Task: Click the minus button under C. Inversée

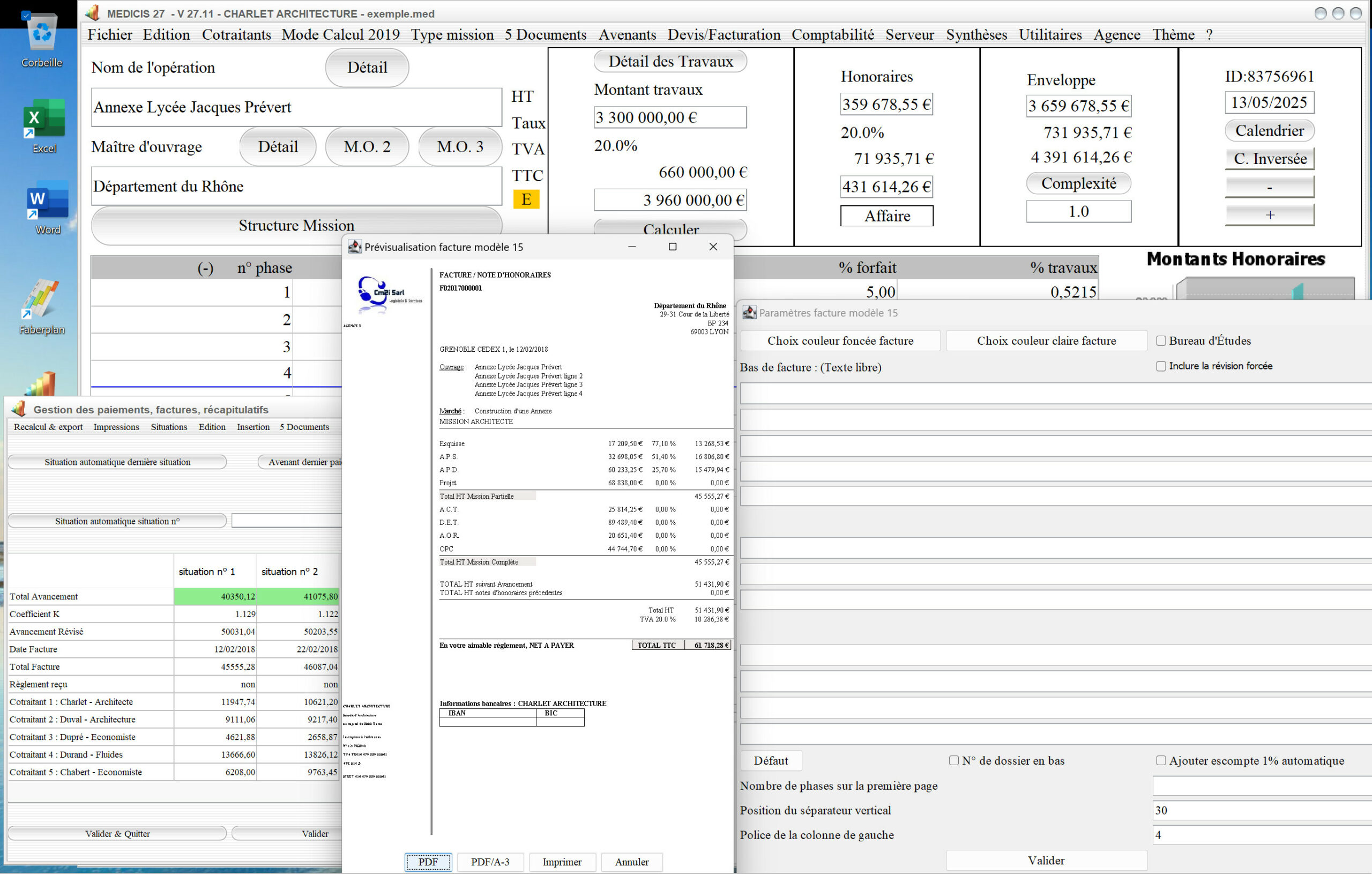Action: pos(1270,187)
